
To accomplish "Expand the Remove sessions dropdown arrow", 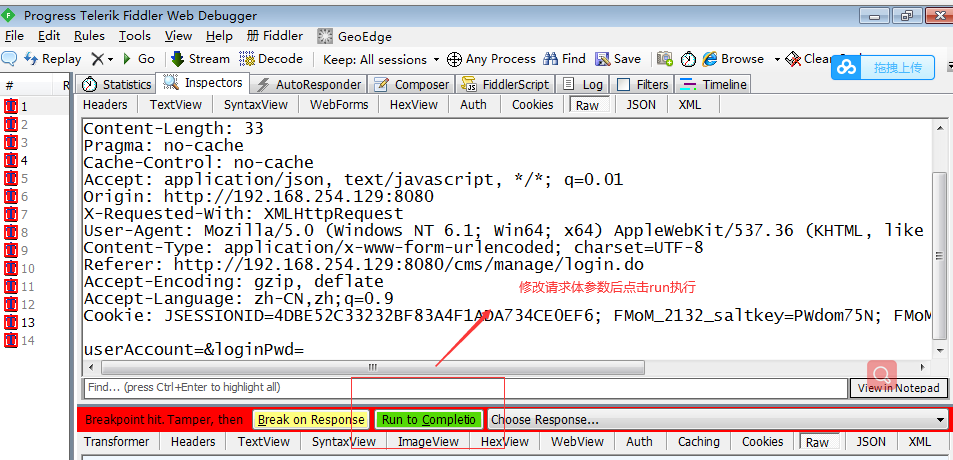I will [x=110, y=60].
